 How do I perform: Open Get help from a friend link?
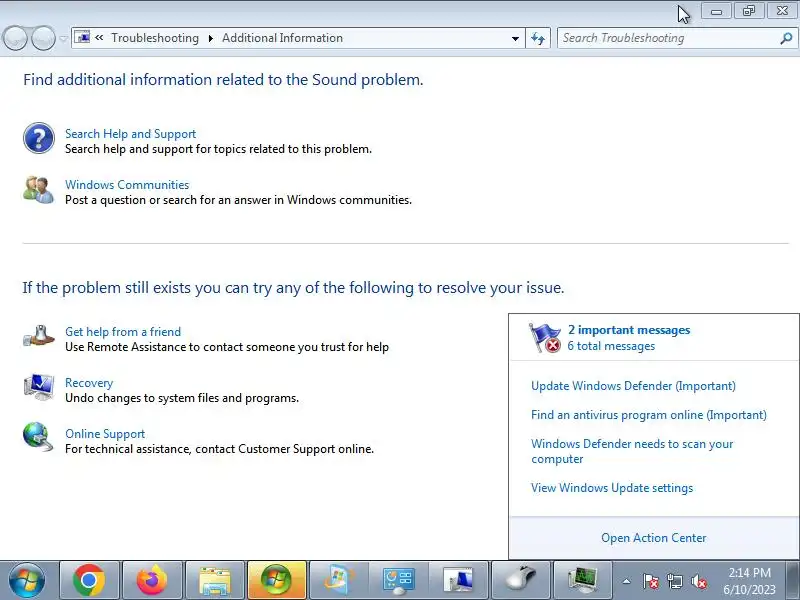(123, 332)
